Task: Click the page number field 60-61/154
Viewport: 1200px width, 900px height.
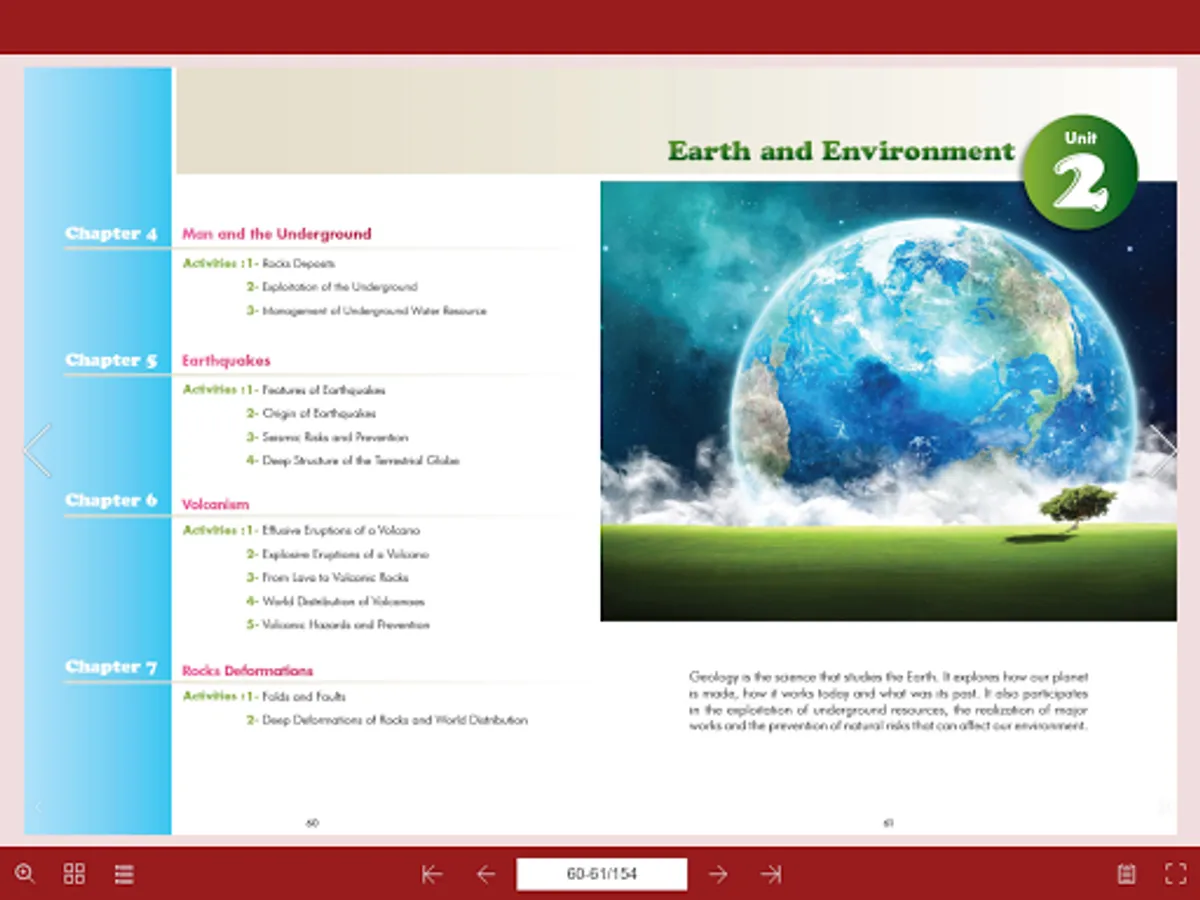Action: (601, 874)
